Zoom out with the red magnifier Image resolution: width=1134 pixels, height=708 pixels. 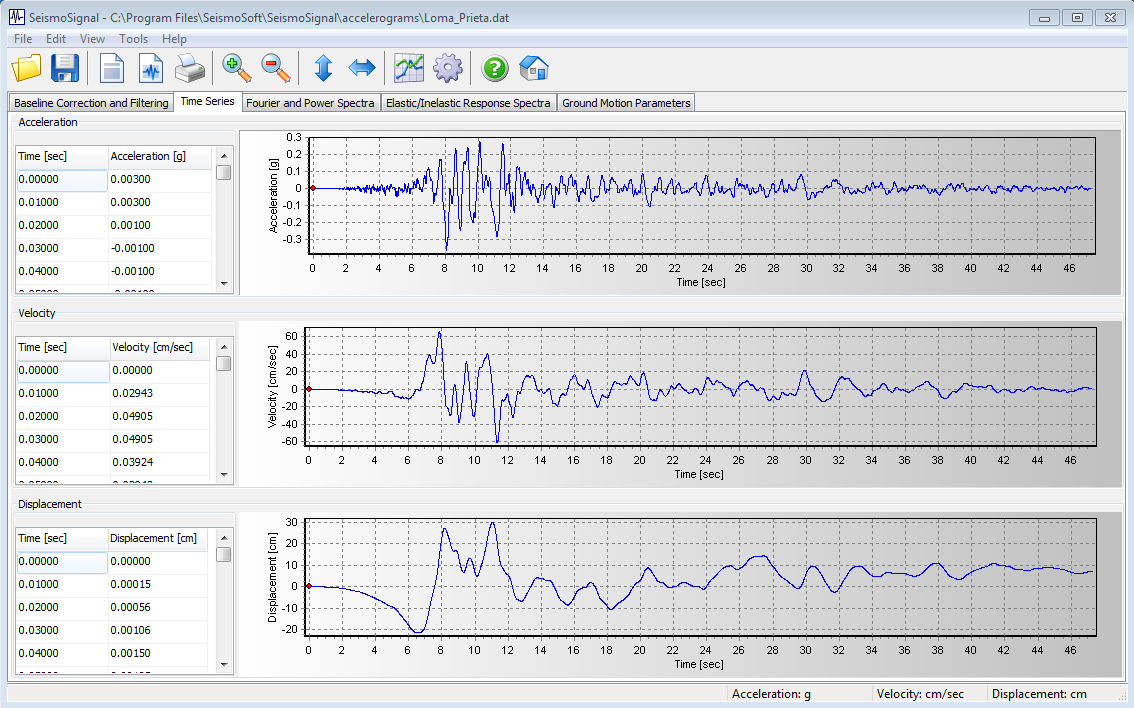[x=276, y=69]
